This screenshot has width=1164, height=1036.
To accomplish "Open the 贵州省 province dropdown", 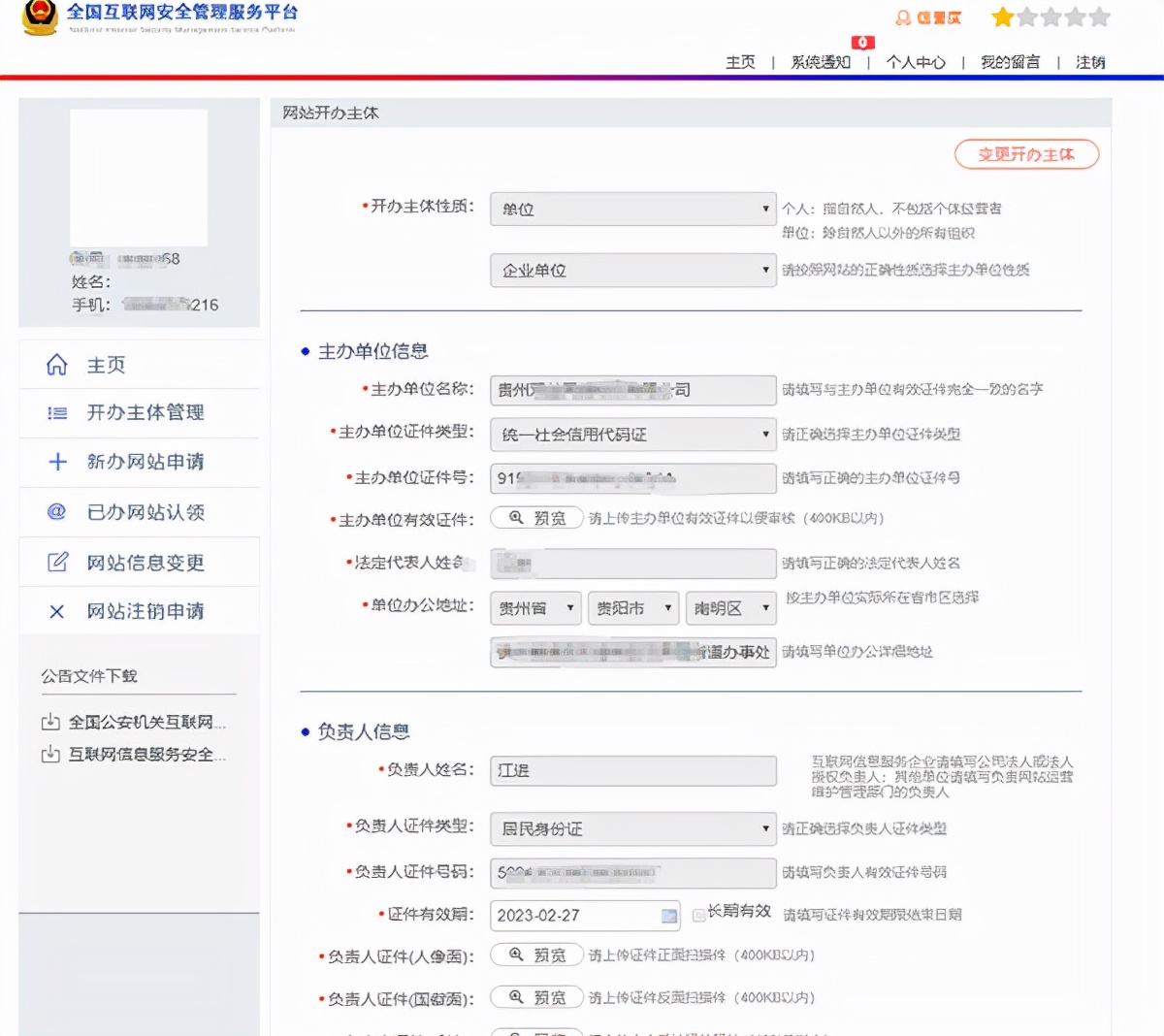I will (x=534, y=608).
